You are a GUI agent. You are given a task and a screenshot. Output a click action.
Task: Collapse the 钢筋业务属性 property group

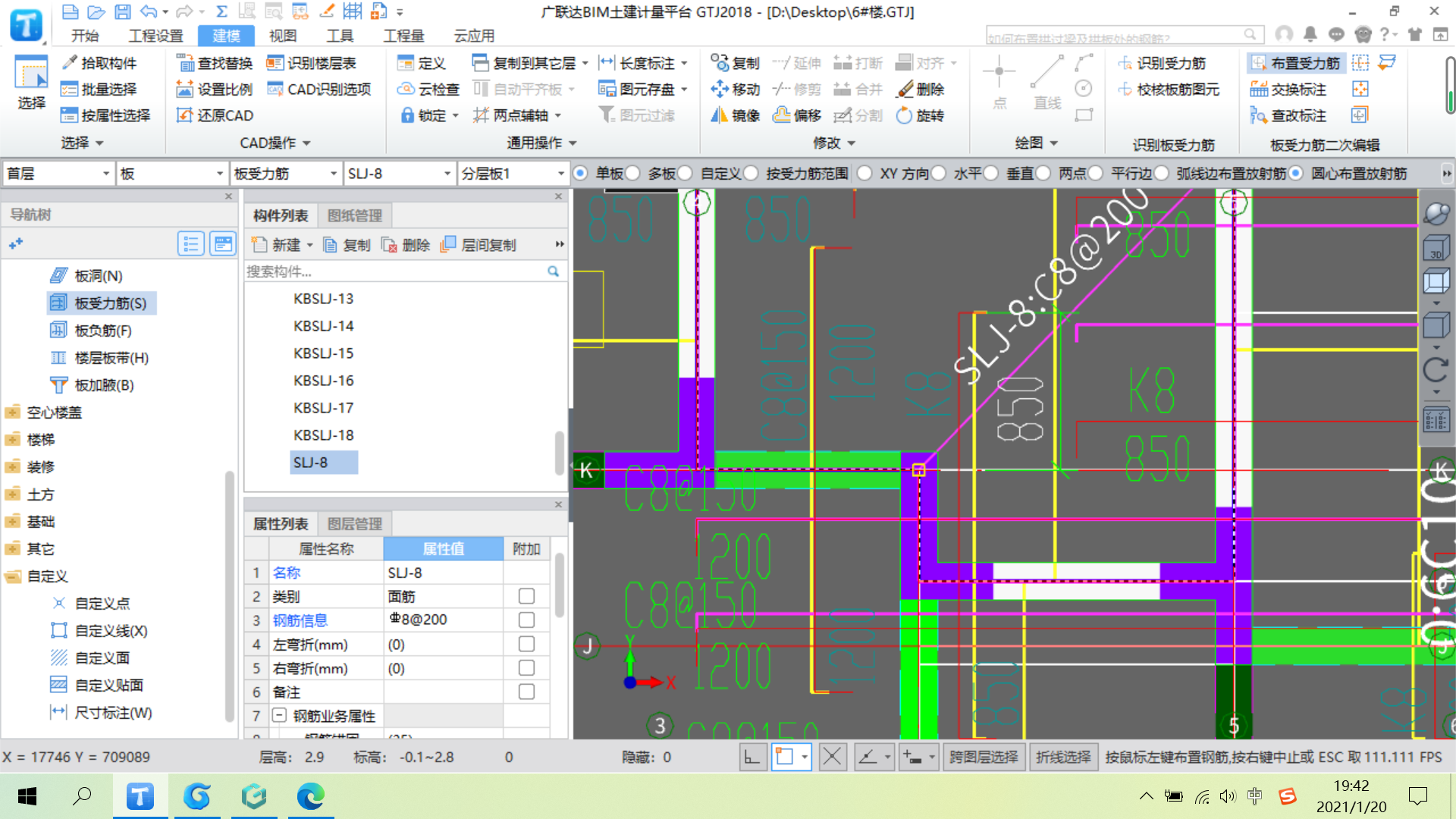pyautogui.click(x=279, y=716)
